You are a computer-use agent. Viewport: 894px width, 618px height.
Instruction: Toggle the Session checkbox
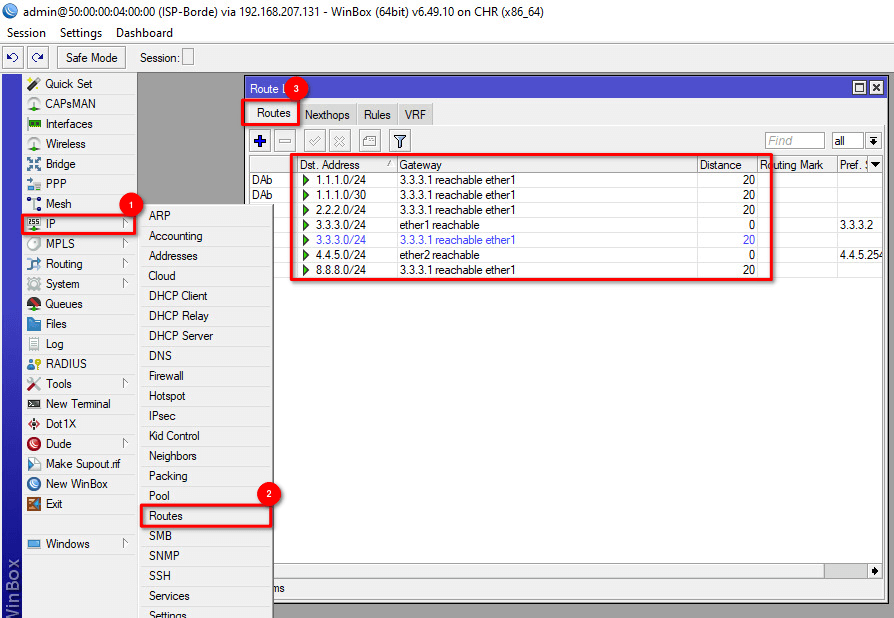188,57
